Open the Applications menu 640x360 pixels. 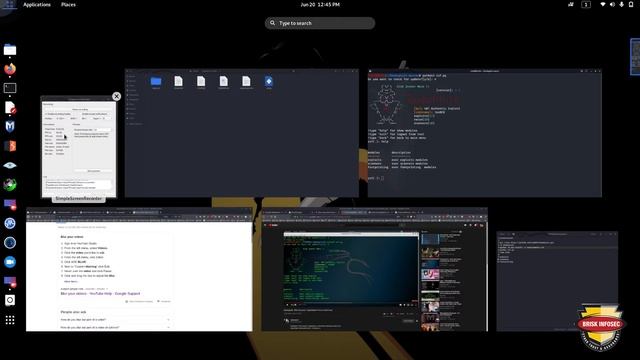[37, 4]
